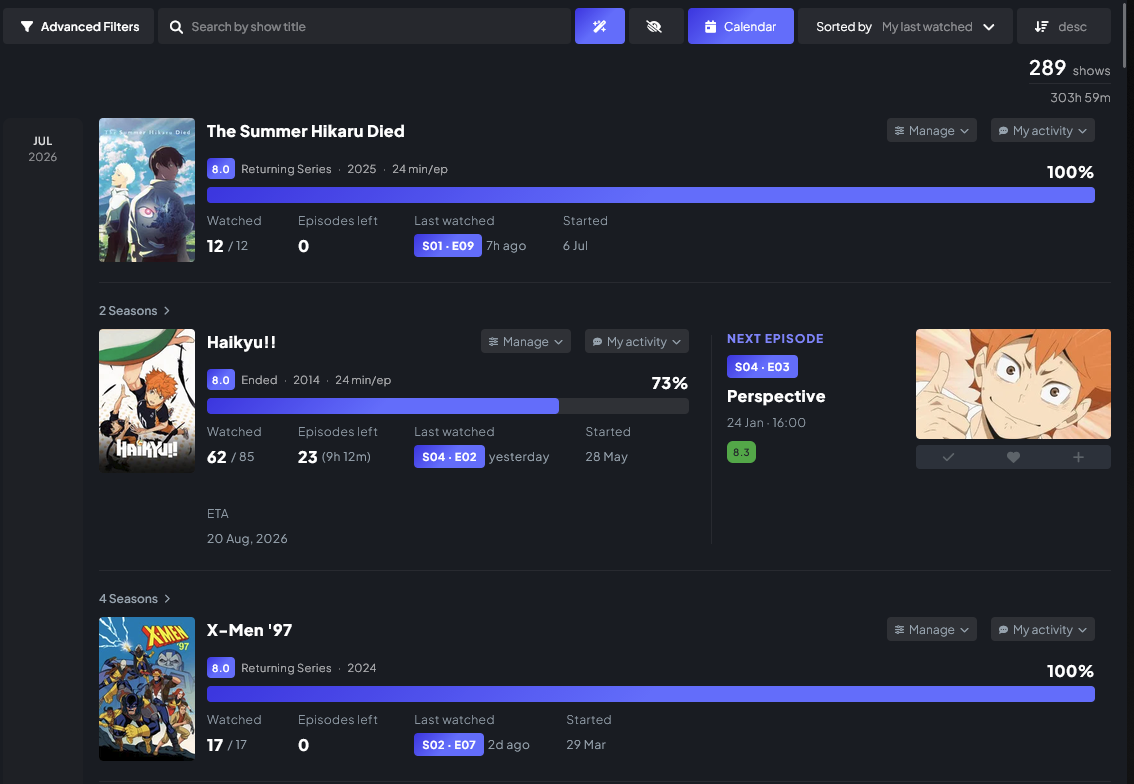Click the 303h 59m total time text
This screenshot has height=784, width=1134.
pos(1080,98)
